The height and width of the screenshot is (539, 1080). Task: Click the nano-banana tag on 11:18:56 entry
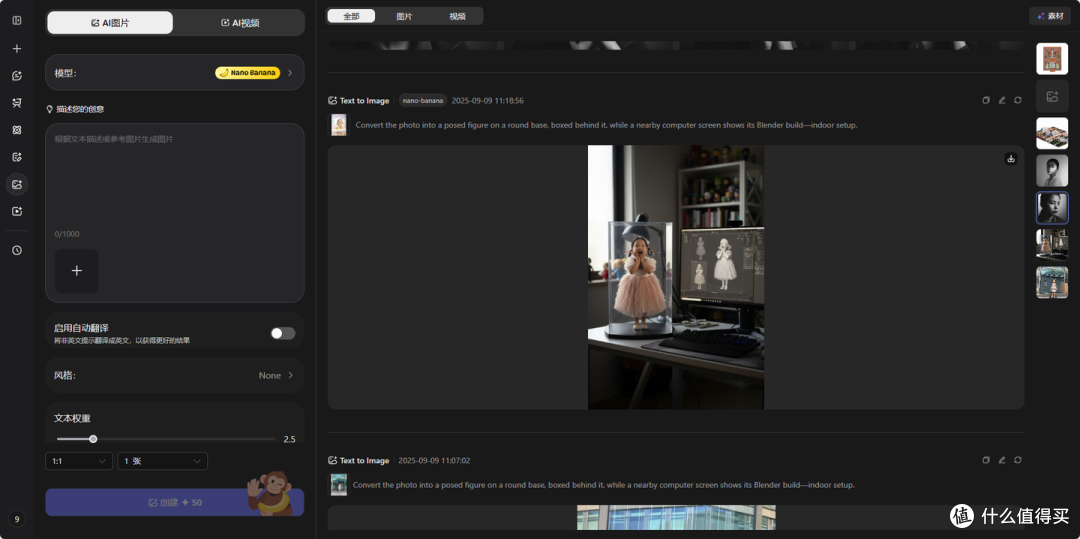click(423, 101)
